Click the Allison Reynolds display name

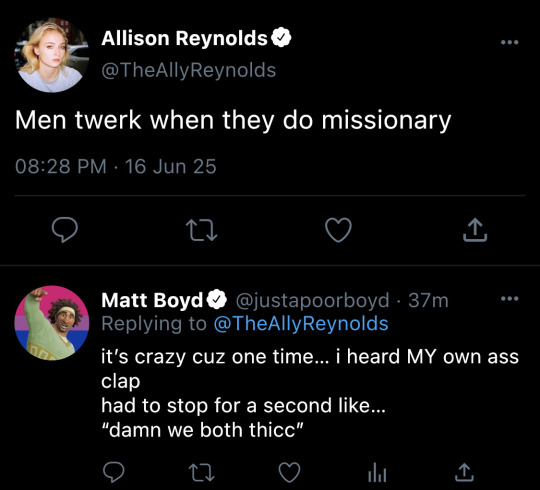184,38
